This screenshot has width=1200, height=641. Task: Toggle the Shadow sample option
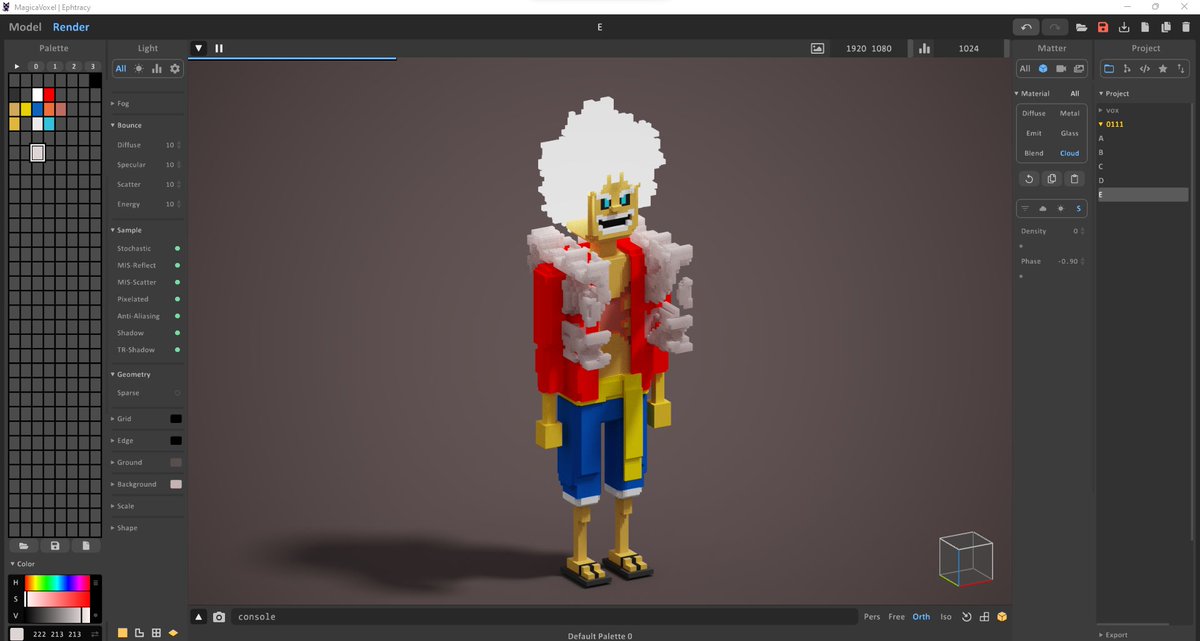click(178, 333)
